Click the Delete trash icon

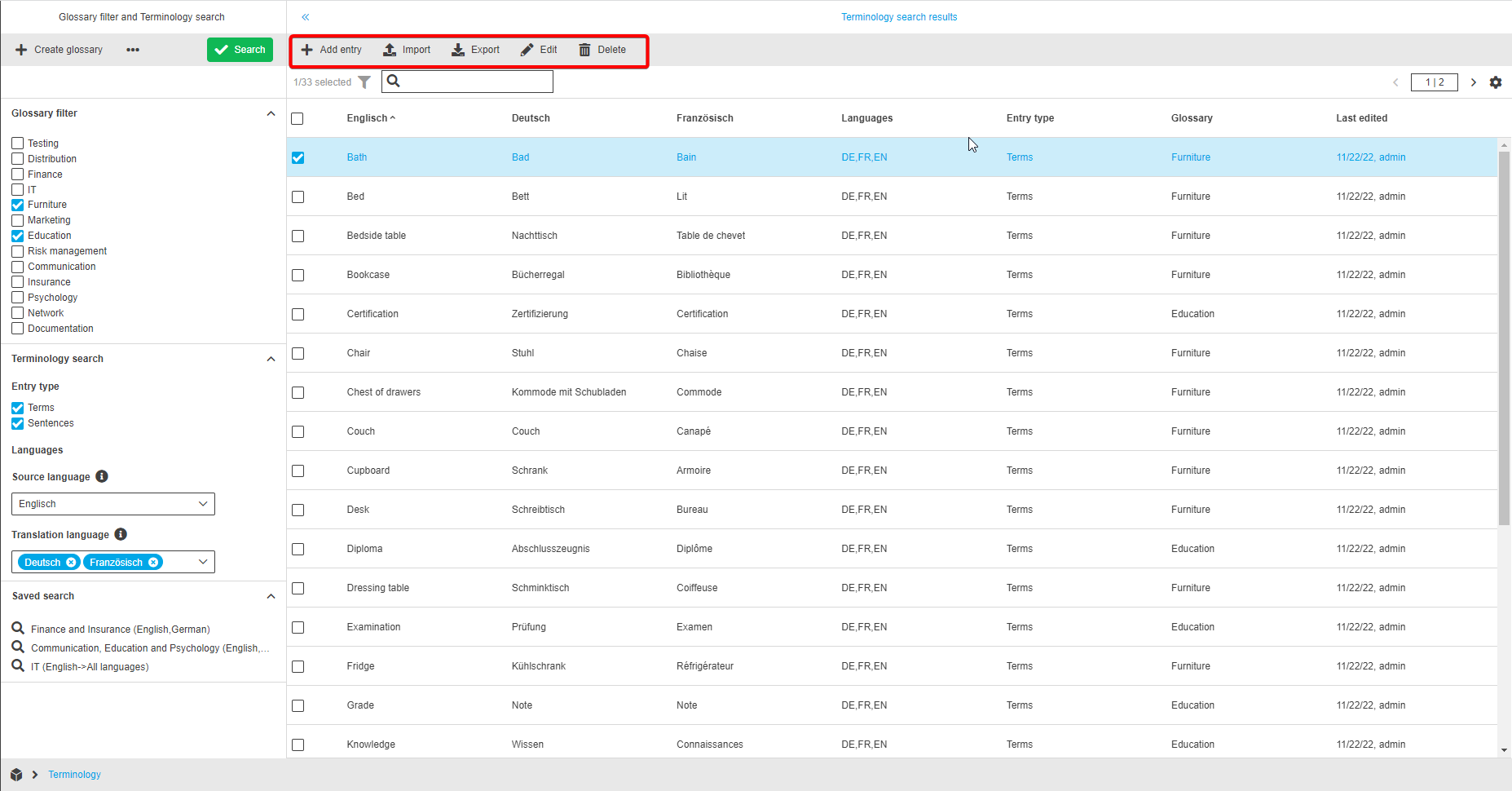pos(584,50)
